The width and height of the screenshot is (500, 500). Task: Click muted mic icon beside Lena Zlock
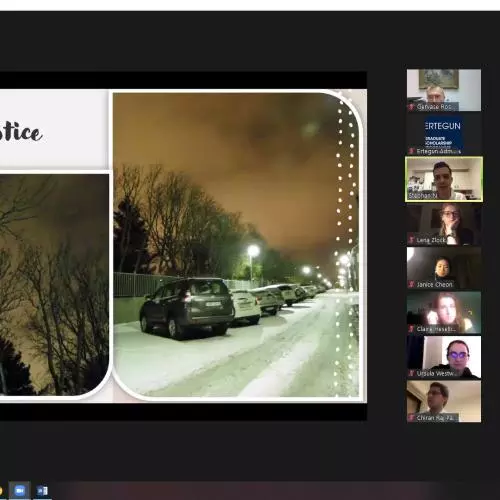412,240
